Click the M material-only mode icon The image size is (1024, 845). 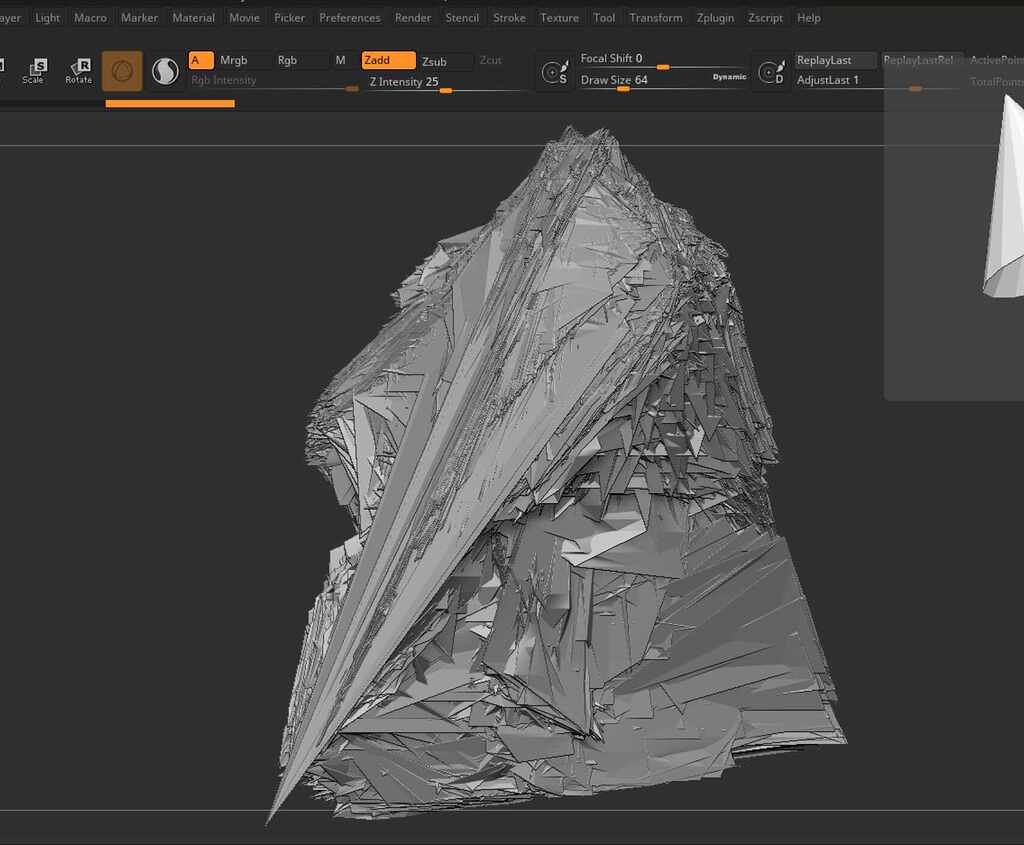click(x=340, y=60)
